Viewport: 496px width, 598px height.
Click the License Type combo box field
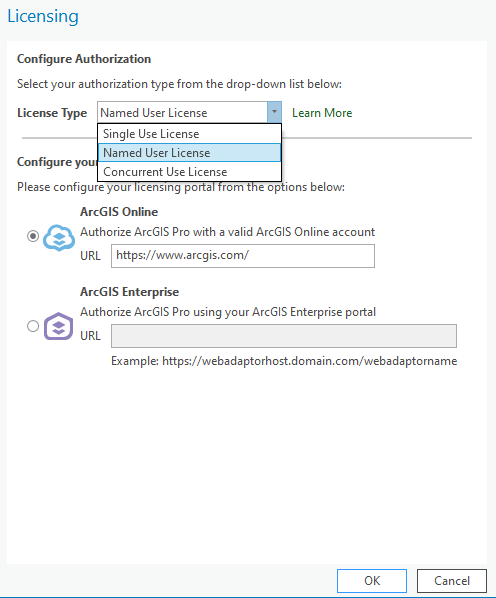(189, 112)
